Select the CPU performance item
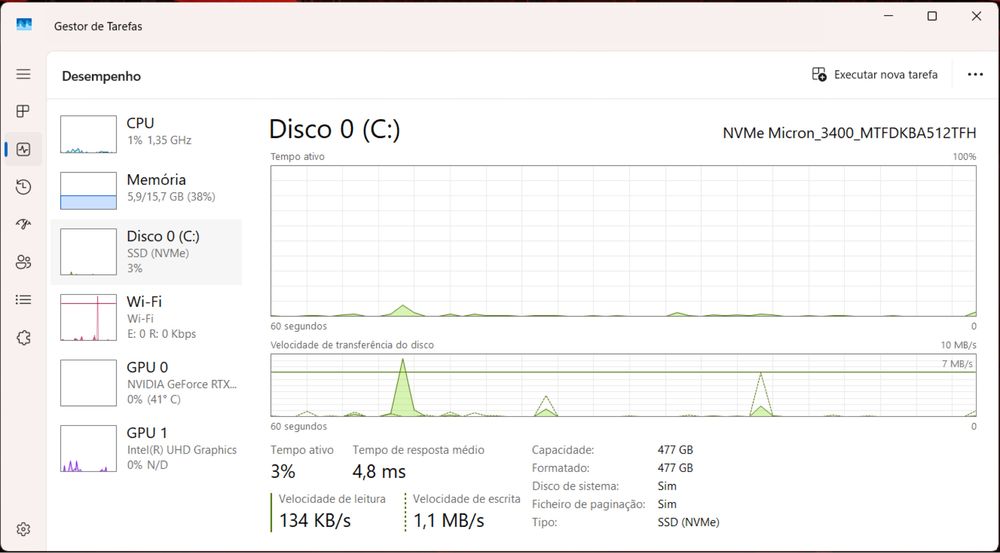This screenshot has width=1000, height=553. 146,133
